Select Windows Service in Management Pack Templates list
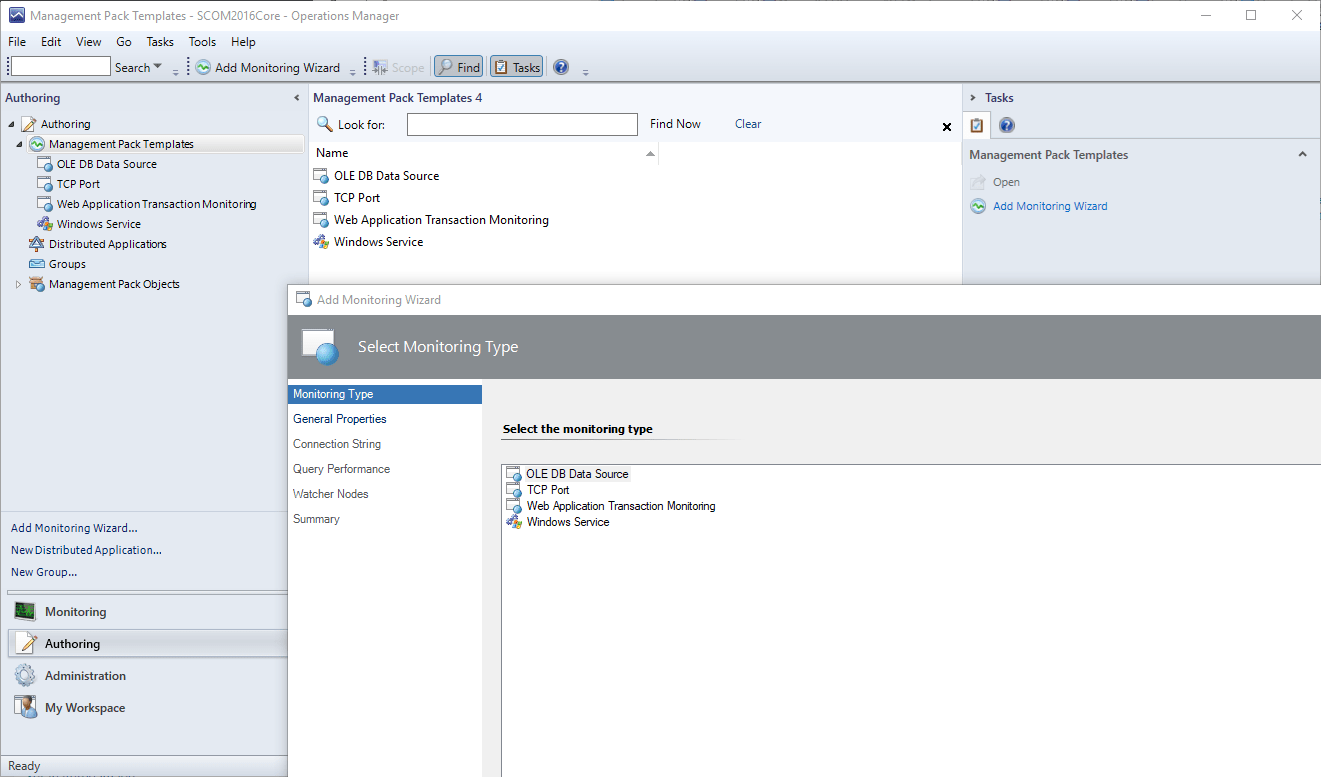This screenshot has height=777, width=1321. [x=378, y=242]
